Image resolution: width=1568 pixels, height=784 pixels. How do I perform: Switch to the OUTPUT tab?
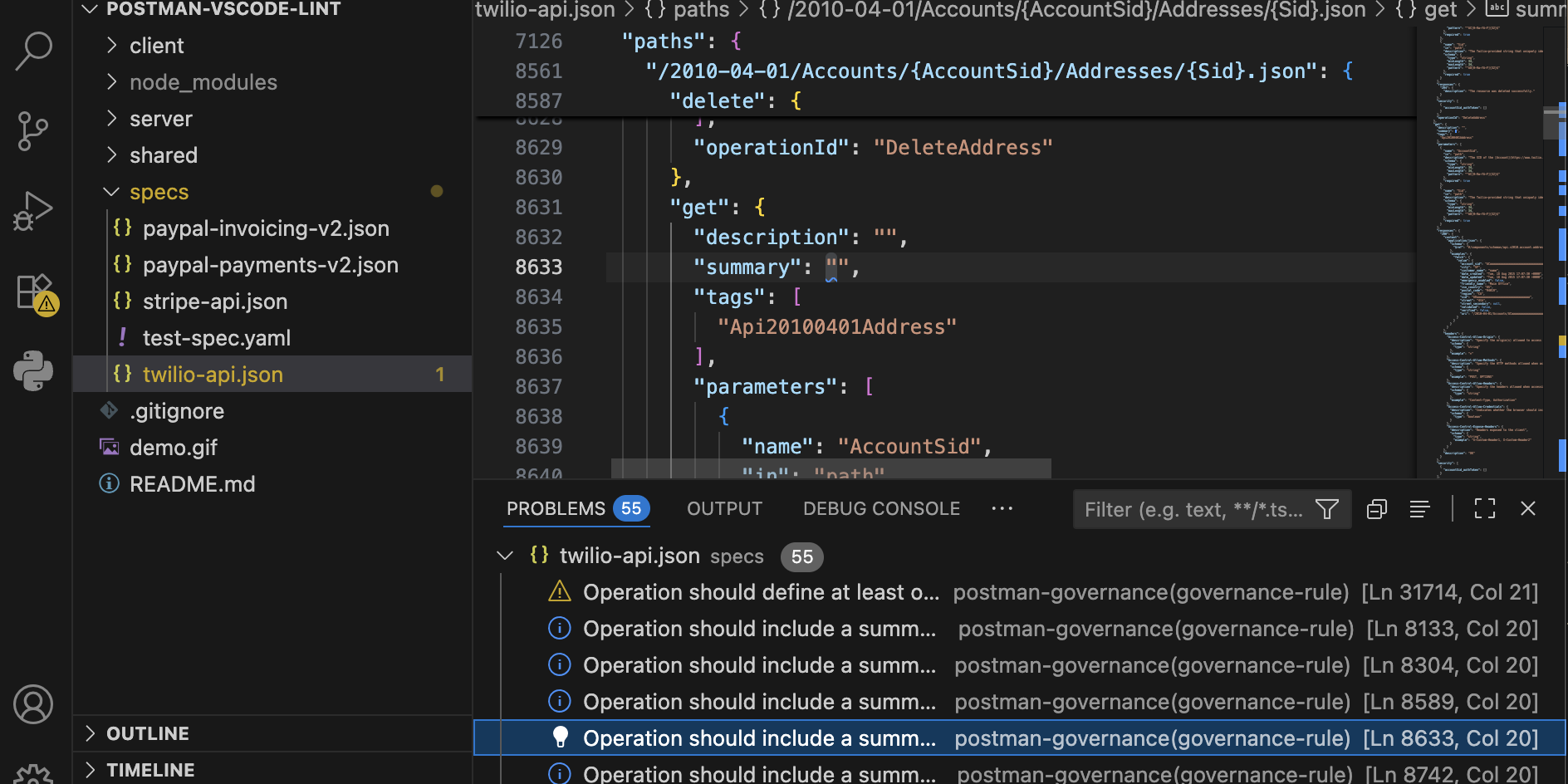[x=723, y=508]
